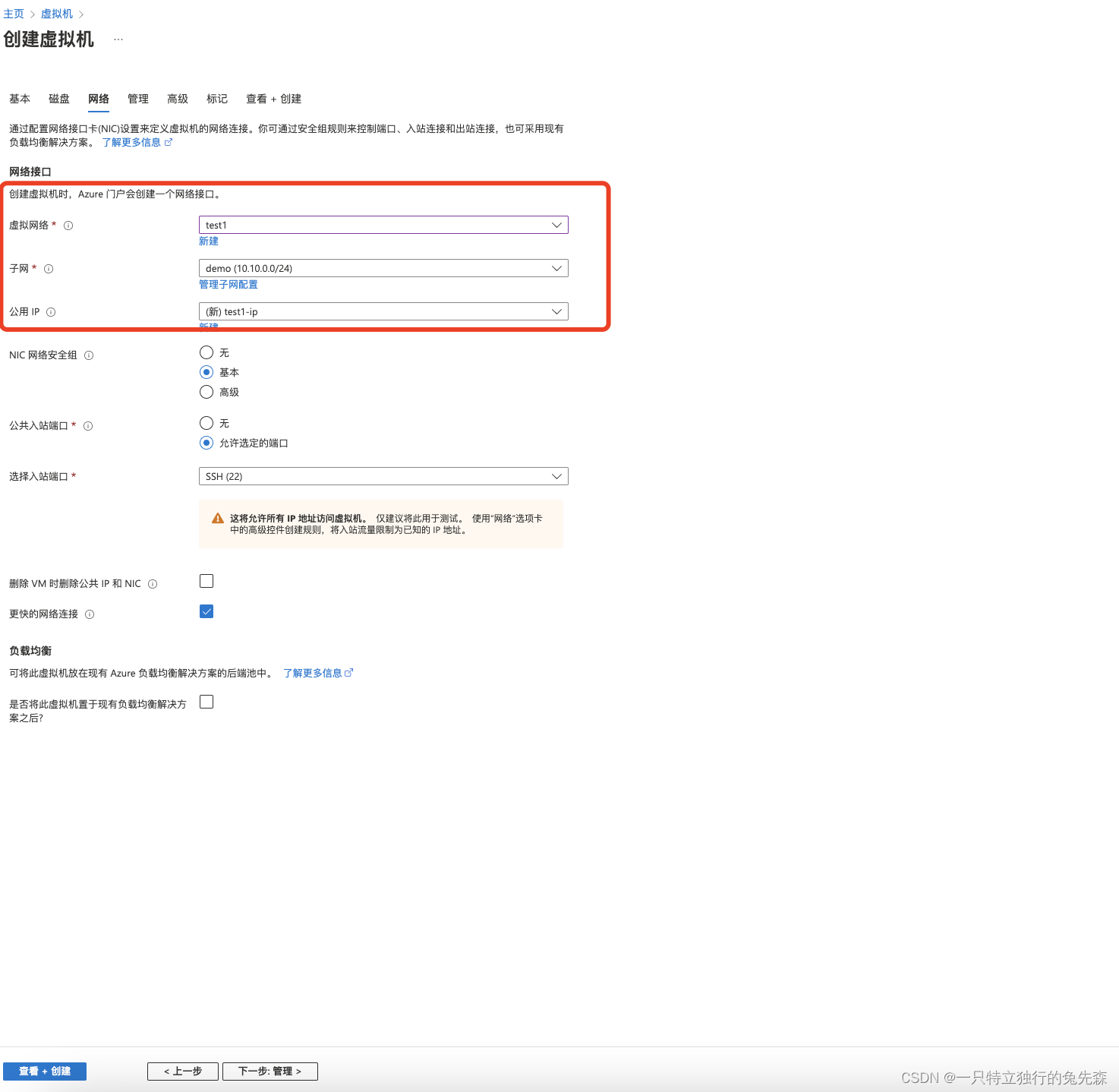The height and width of the screenshot is (1092, 1119).
Task: Click the 创建虚拟机 page title
Action: 49,39
